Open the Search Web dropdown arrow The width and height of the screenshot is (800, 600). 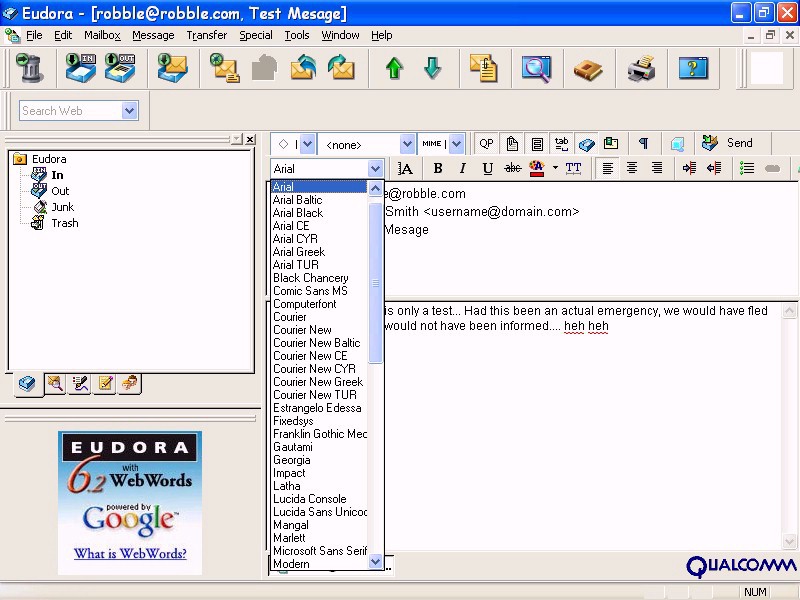[130, 111]
